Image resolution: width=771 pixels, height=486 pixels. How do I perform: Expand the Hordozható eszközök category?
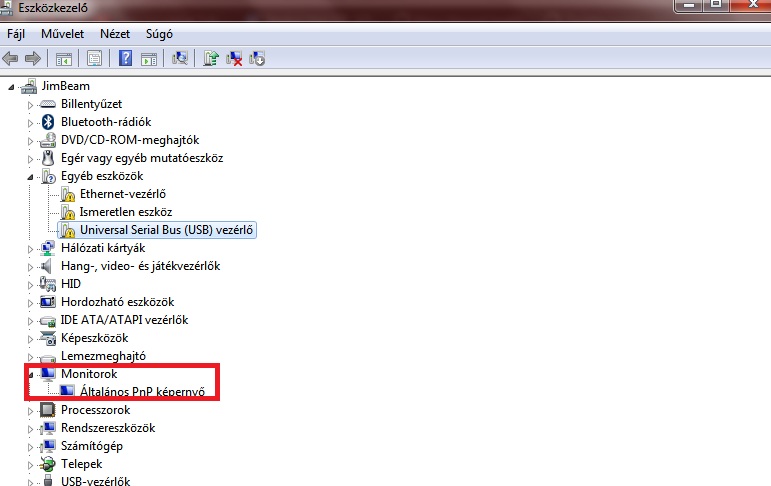[x=30, y=303]
